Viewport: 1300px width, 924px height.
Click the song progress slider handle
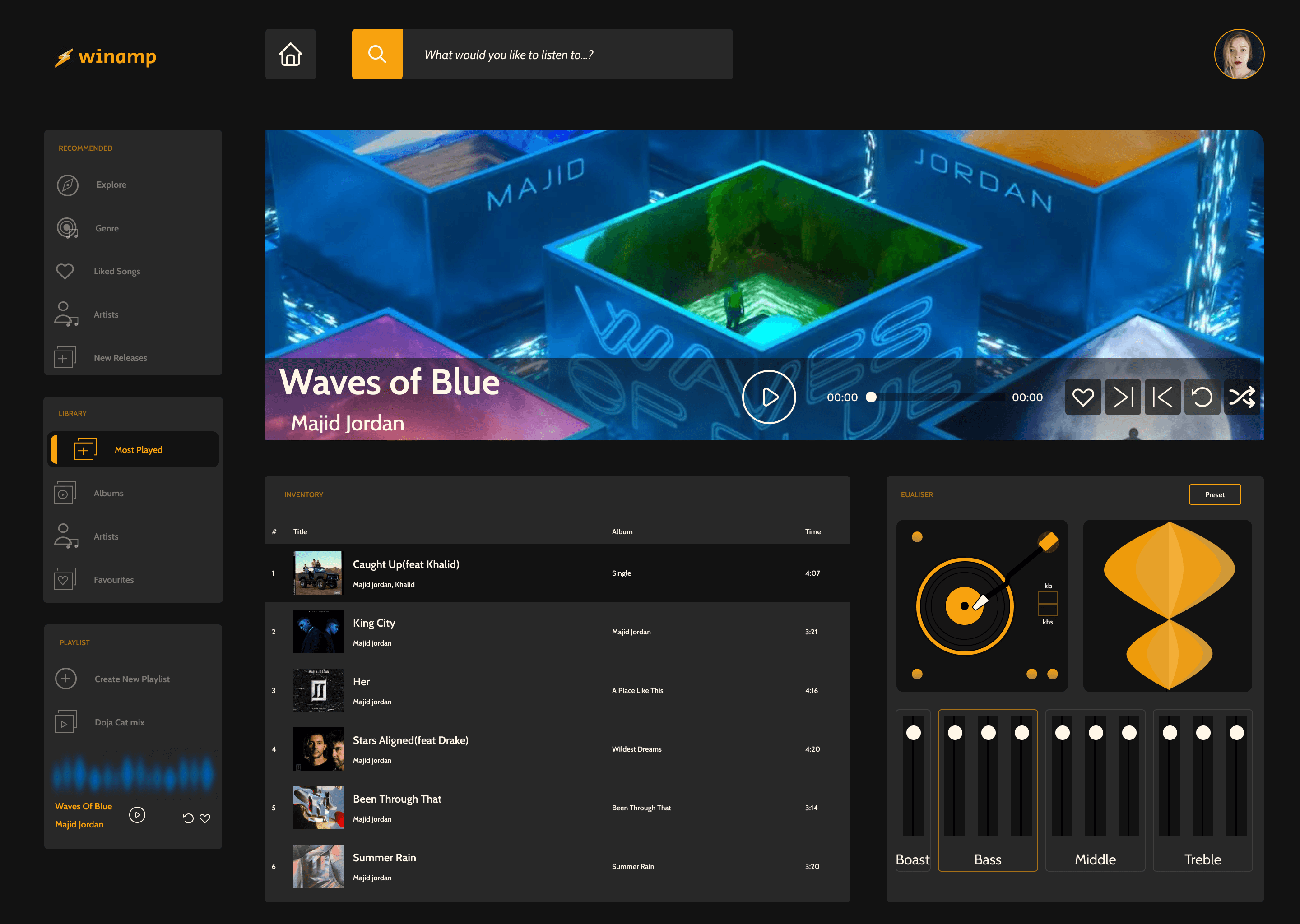tap(871, 397)
